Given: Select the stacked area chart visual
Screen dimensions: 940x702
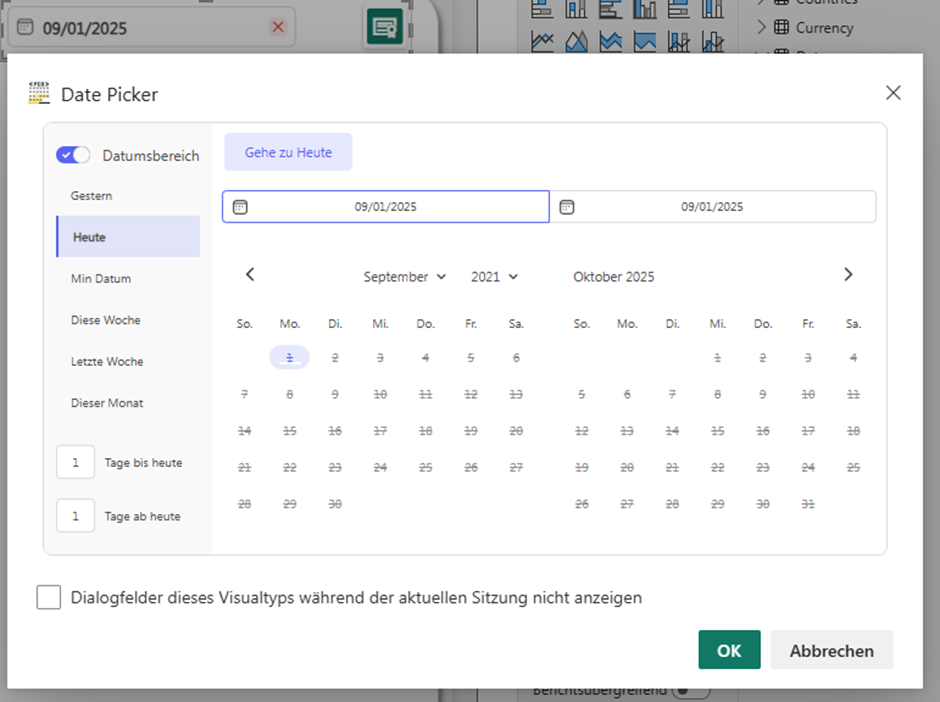Looking at the screenshot, I should click(x=610, y=41).
